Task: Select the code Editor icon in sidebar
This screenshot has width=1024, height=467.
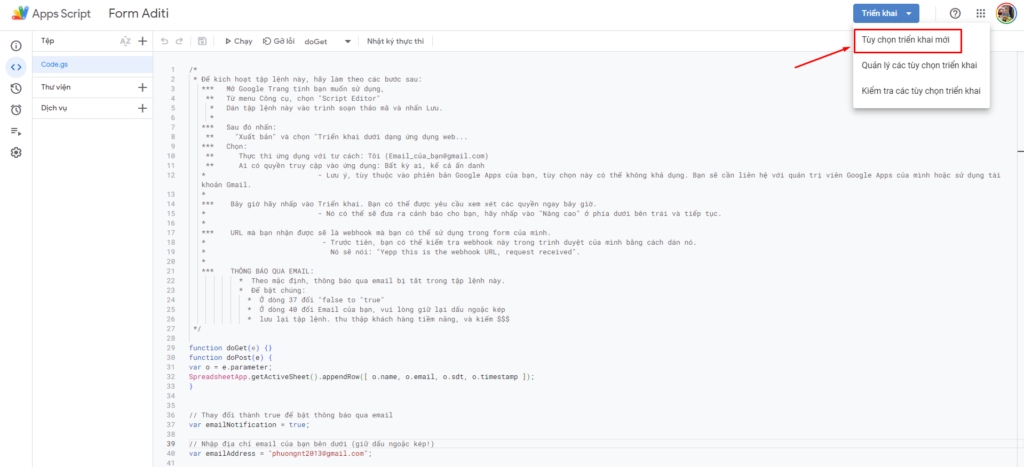Action: click(x=16, y=67)
